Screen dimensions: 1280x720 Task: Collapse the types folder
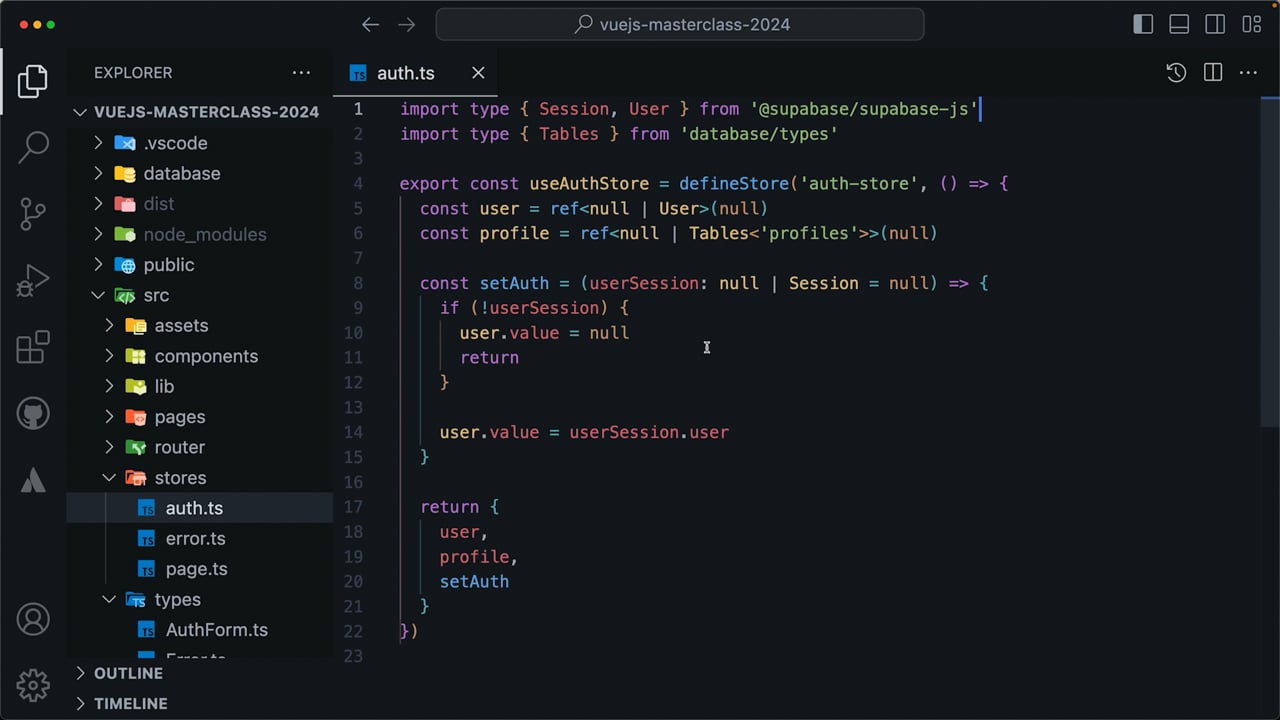[200, 599]
